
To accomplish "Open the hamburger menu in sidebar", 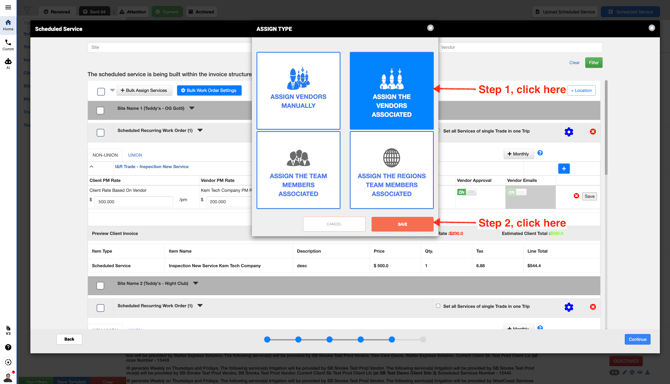I will [x=8, y=7].
